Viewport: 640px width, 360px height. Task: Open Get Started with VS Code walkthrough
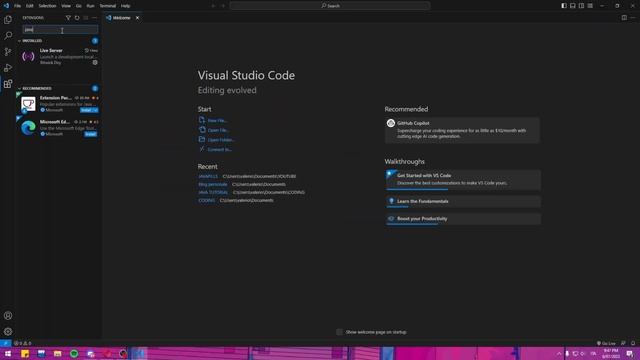(463, 180)
